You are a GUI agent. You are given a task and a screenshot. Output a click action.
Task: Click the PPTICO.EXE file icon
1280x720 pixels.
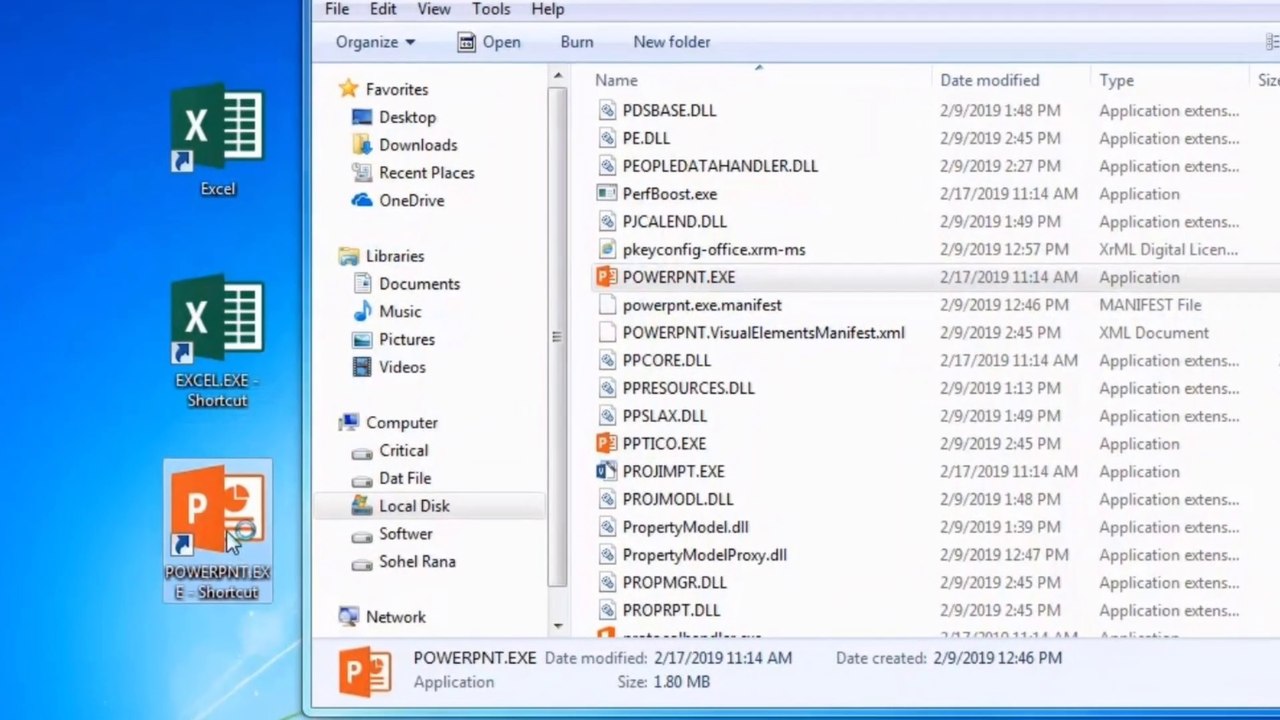pos(606,443)
